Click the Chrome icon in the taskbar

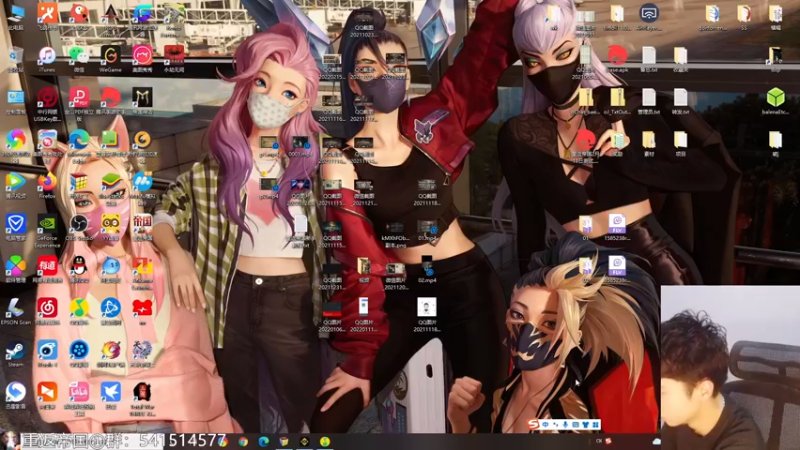click(243, 442)
